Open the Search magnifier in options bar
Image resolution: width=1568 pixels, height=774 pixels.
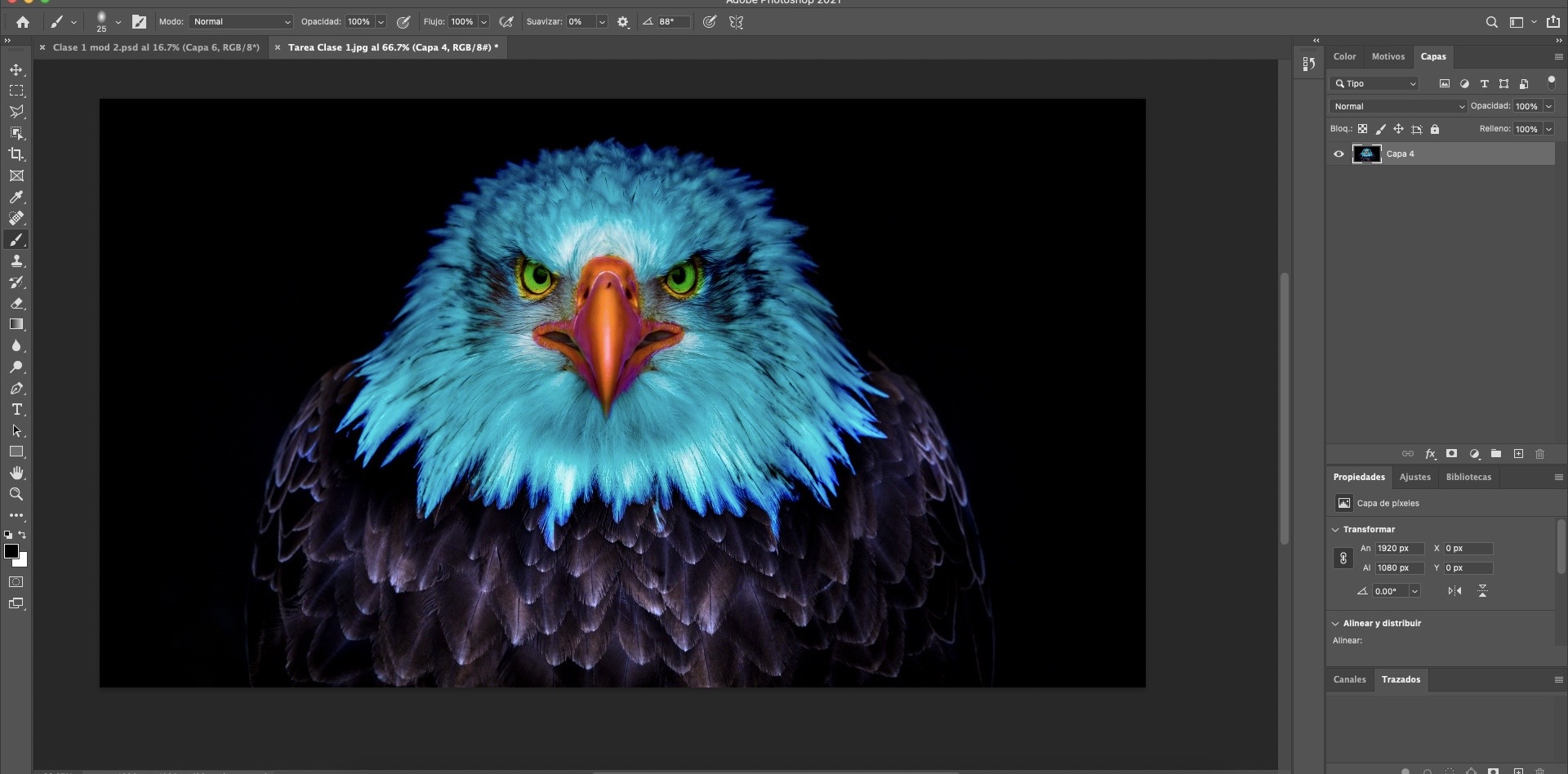click(1491, 22)
